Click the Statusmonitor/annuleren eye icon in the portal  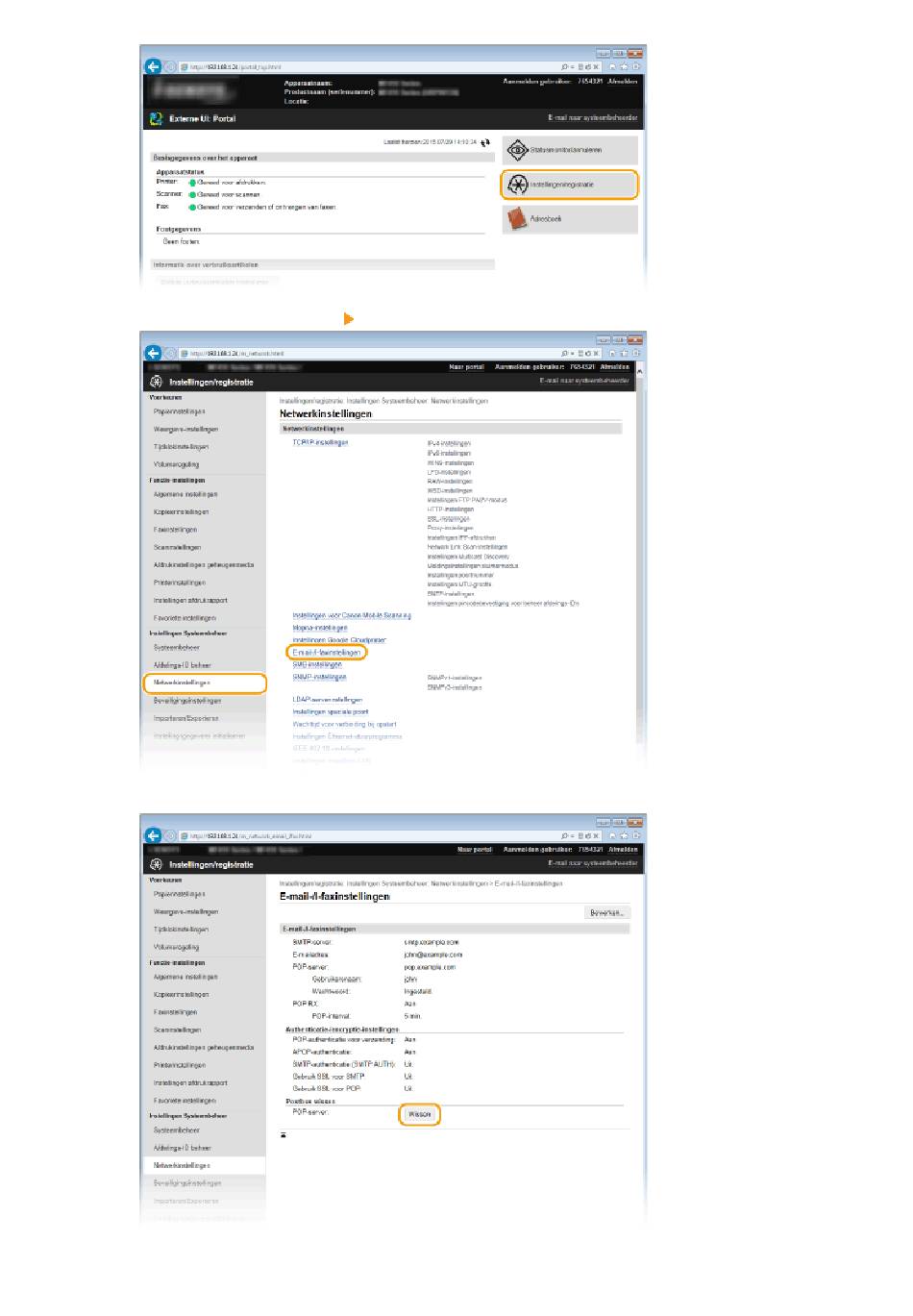[517, 150]
